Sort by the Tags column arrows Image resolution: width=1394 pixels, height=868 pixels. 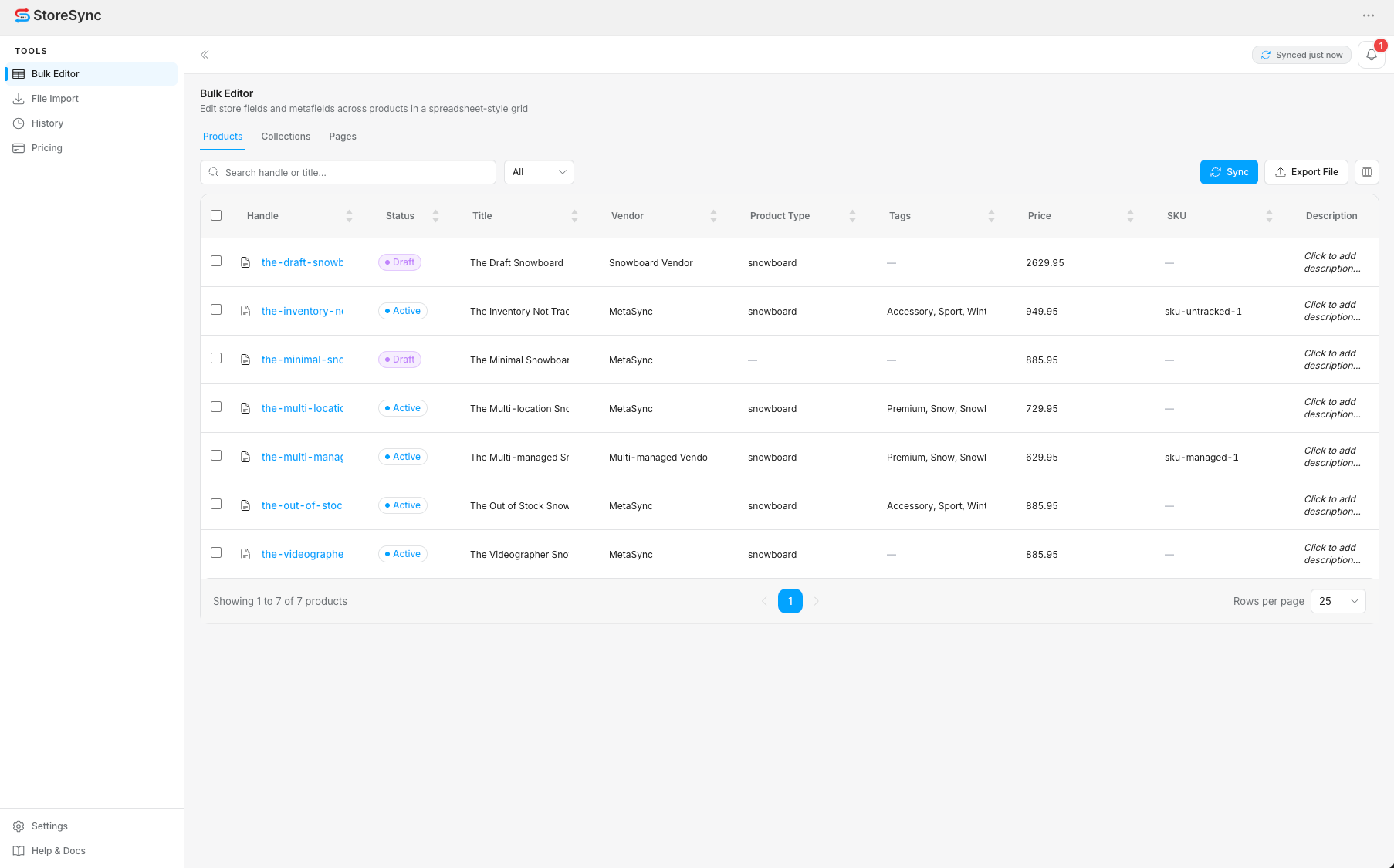[x=991, y=216]
